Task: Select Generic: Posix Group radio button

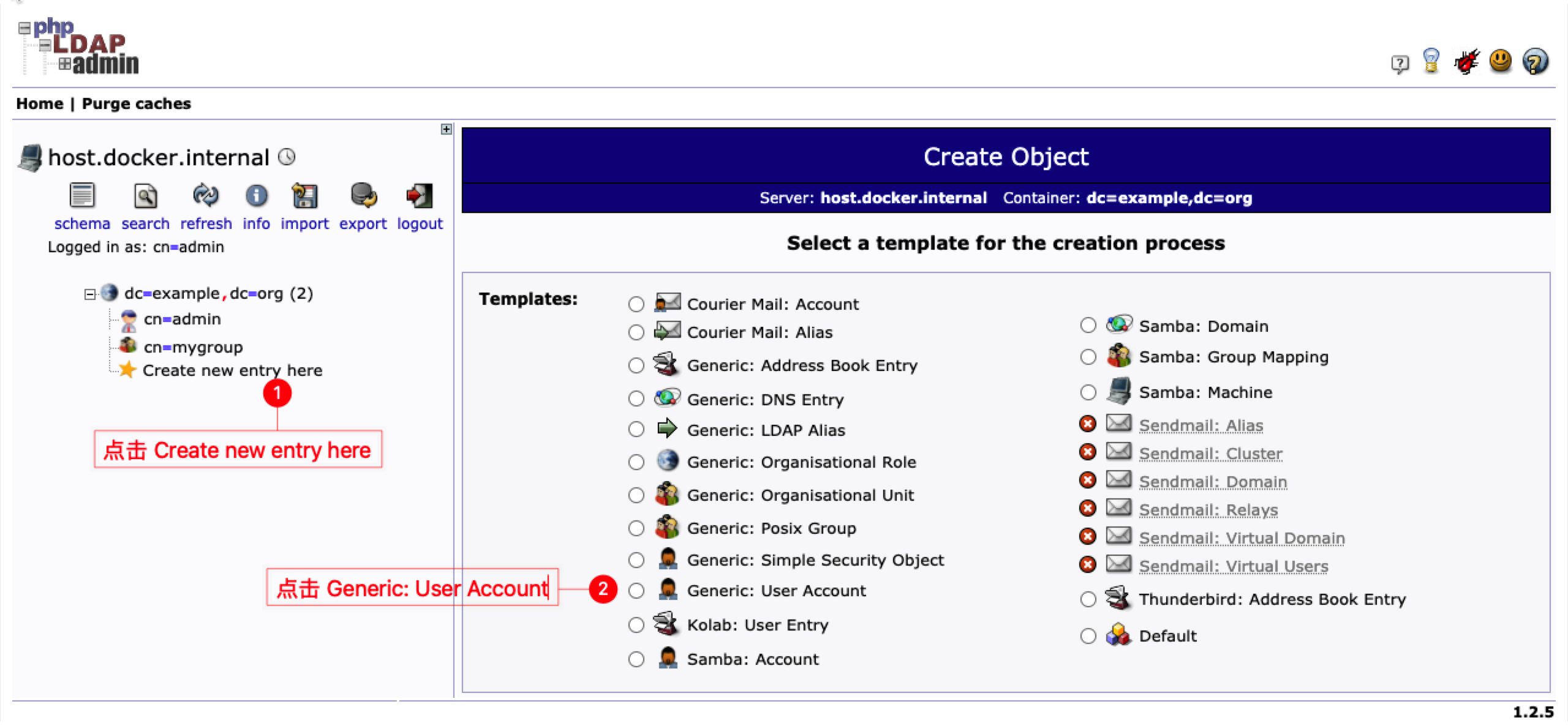Action: pyautogui.click(x=636, y=528)
